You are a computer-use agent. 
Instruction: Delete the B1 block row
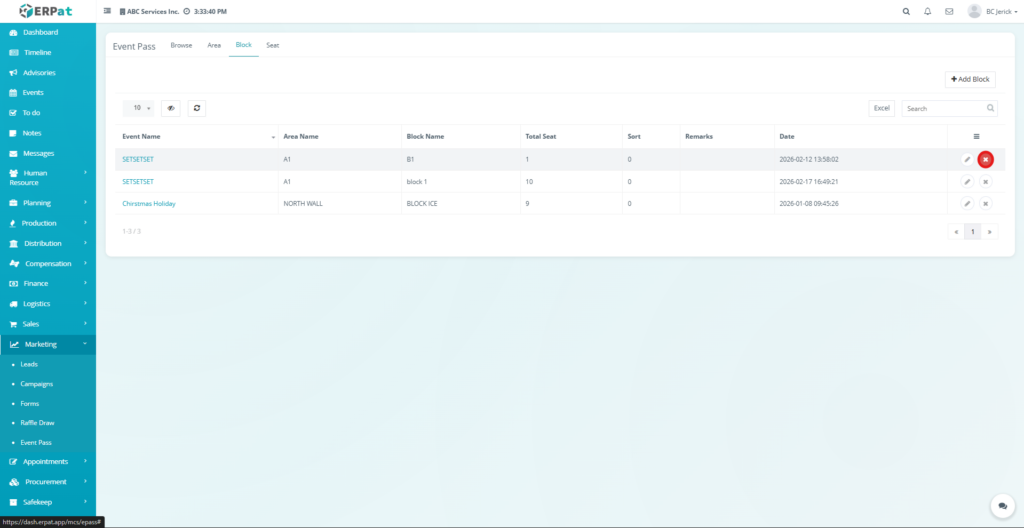click(x=985, y=159)
